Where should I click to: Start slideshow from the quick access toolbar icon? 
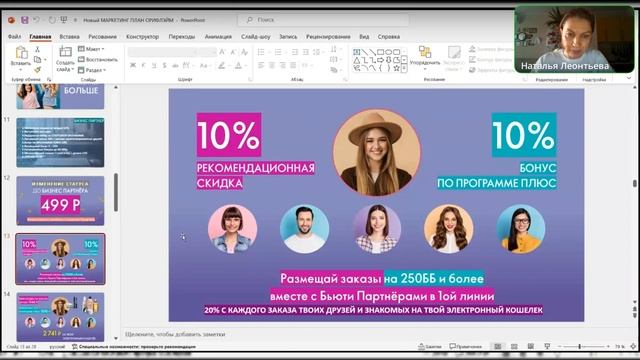click(x=64, y=20)
